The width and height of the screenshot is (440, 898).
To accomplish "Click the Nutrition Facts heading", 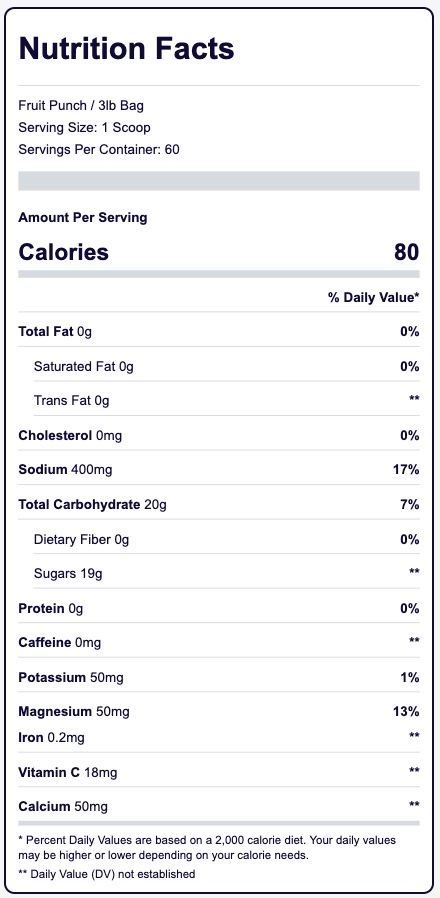I will 127,49.
